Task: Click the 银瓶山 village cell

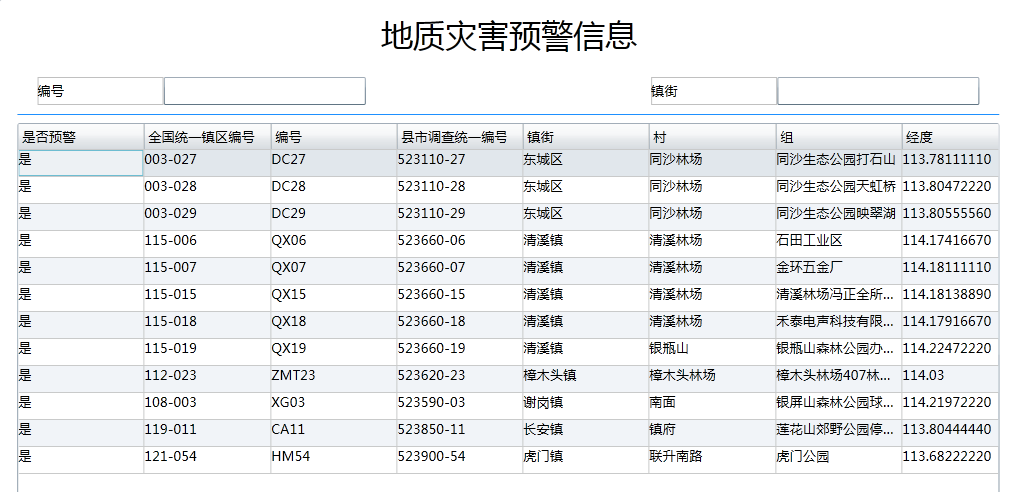Action: tap(713, 353)
